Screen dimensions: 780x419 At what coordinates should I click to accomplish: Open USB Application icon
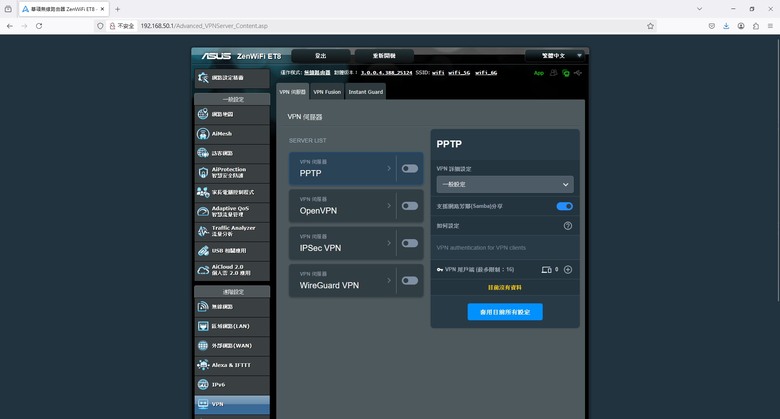pyautogui.click(x=203, y=250)
